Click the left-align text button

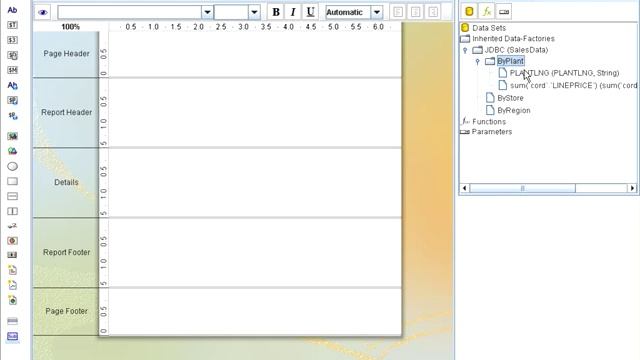tap(398, 12)
